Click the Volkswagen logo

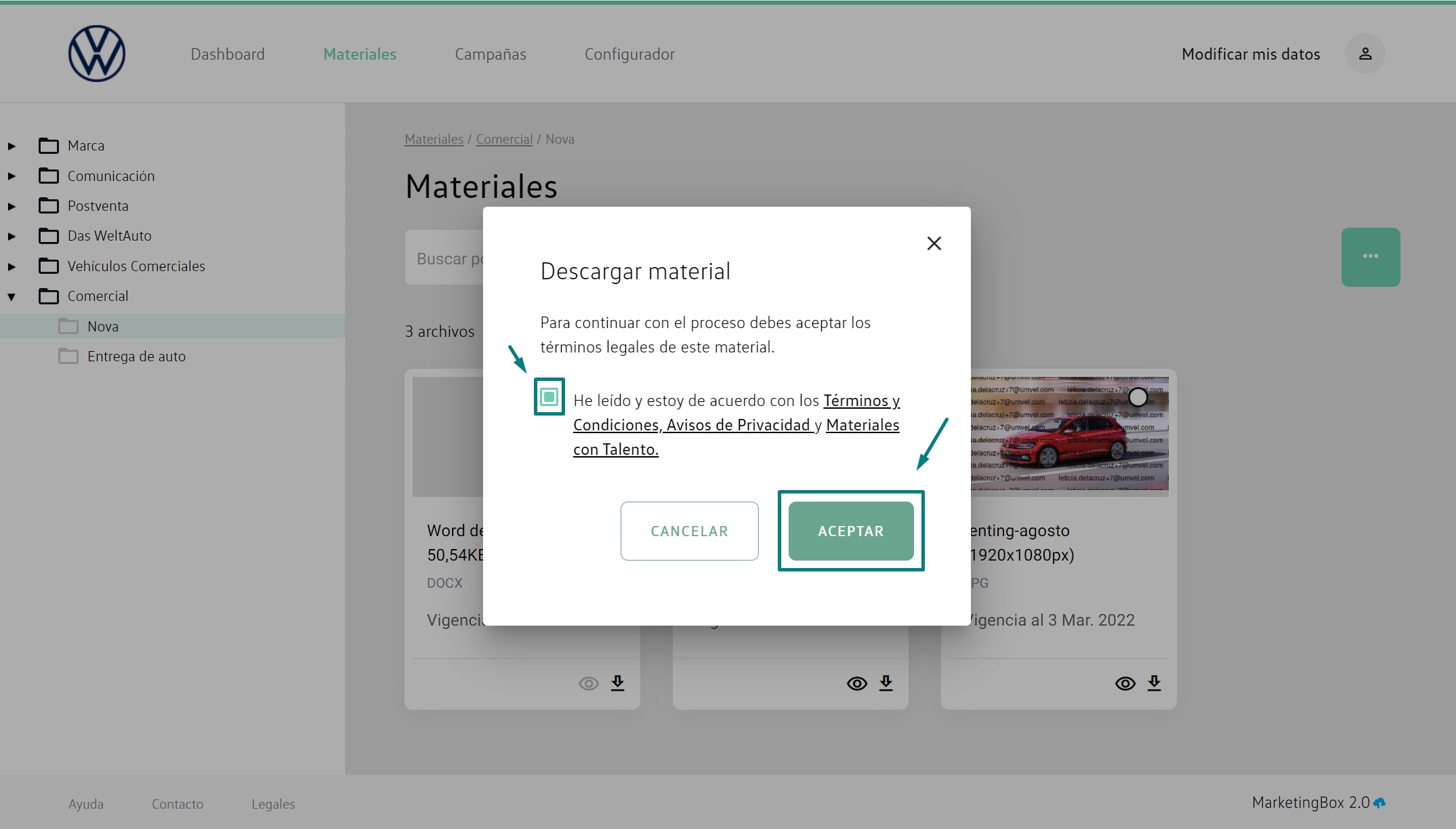click(97, 54)
